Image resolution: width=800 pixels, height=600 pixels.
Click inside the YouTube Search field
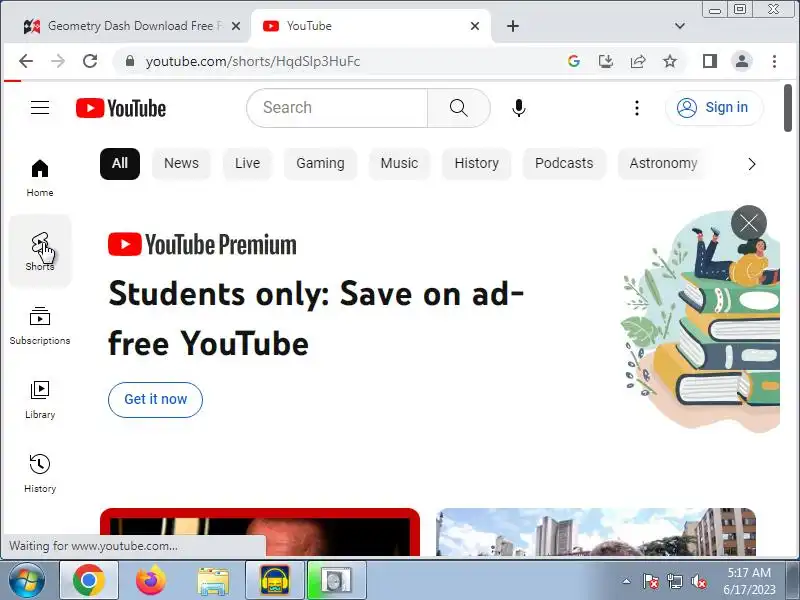[337, 108]
